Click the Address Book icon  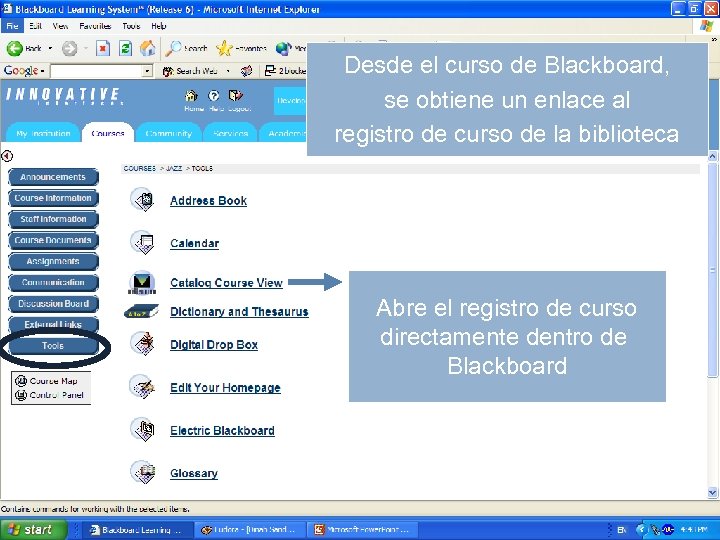click(143, 200)
